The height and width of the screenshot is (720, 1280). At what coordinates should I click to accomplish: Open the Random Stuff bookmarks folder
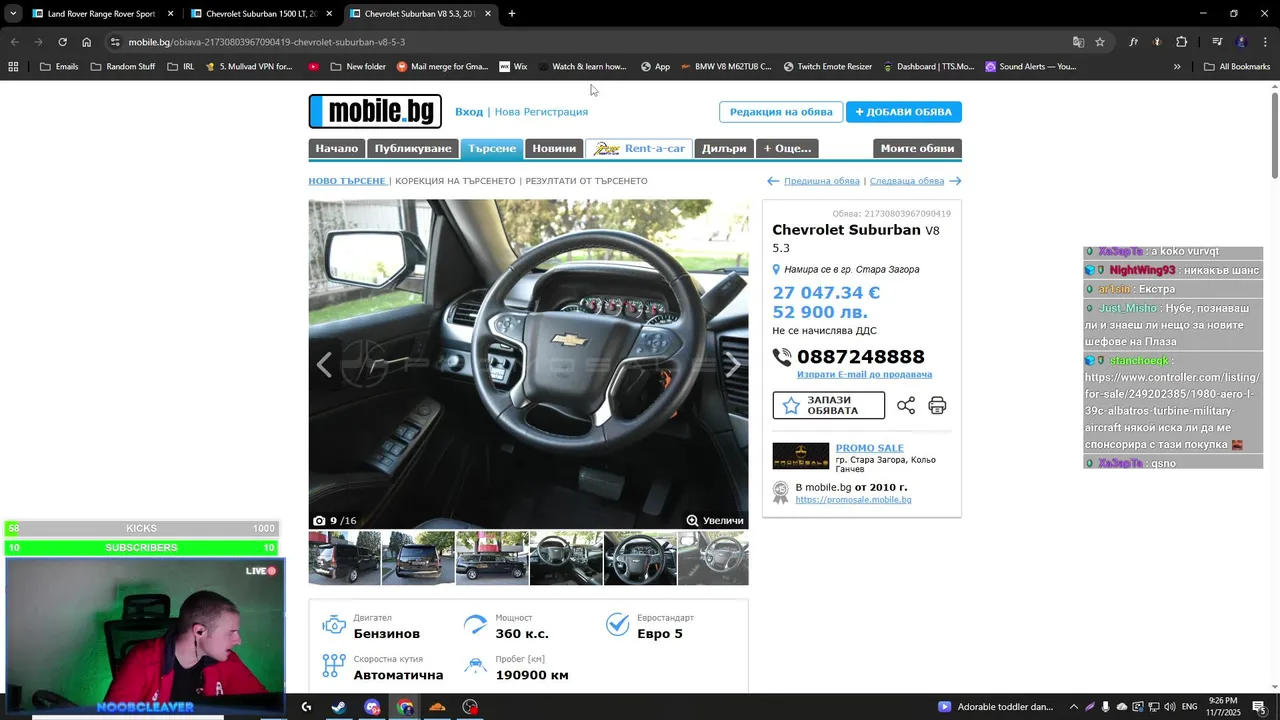coord(123,67)
